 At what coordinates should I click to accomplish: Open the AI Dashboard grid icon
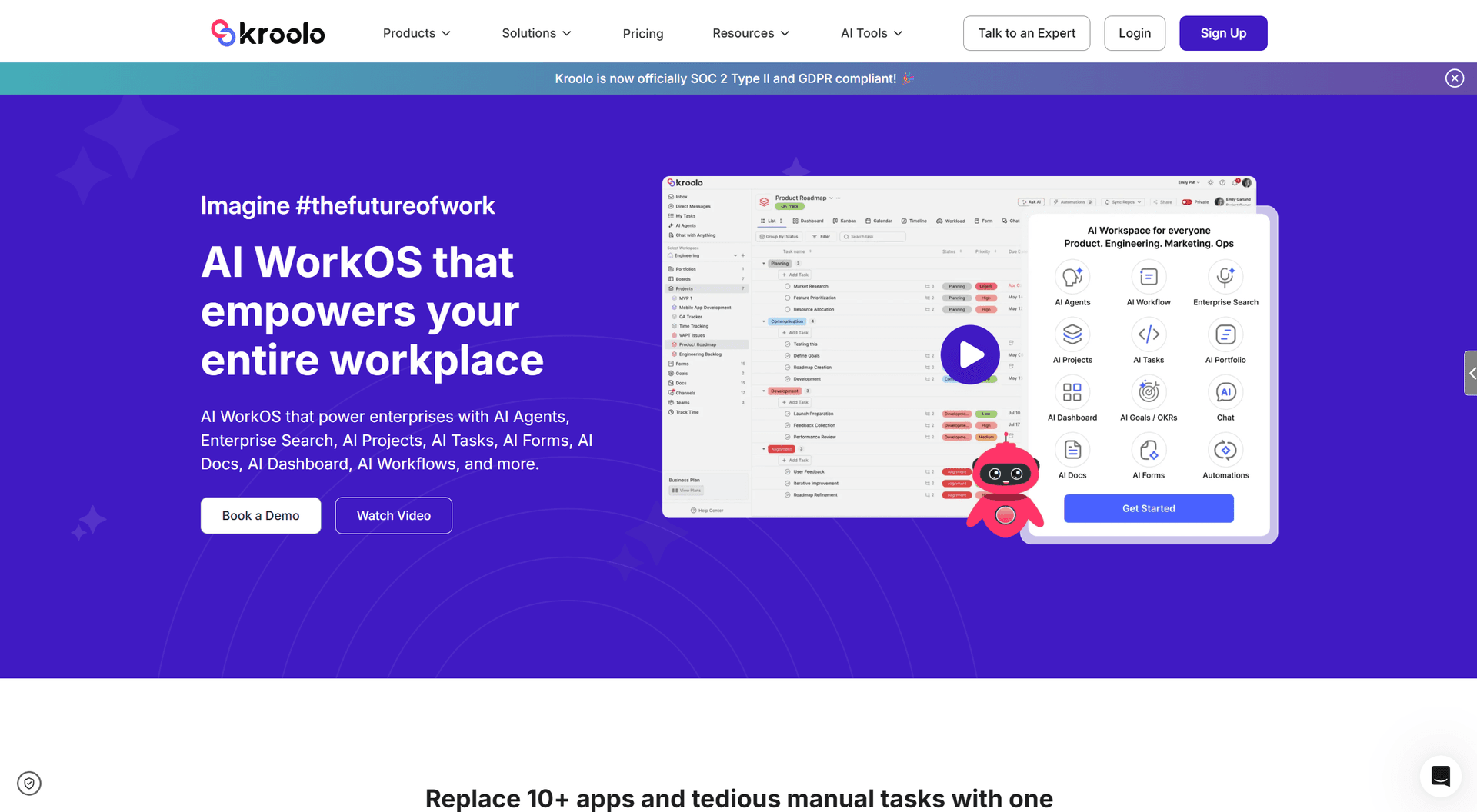1072,392
